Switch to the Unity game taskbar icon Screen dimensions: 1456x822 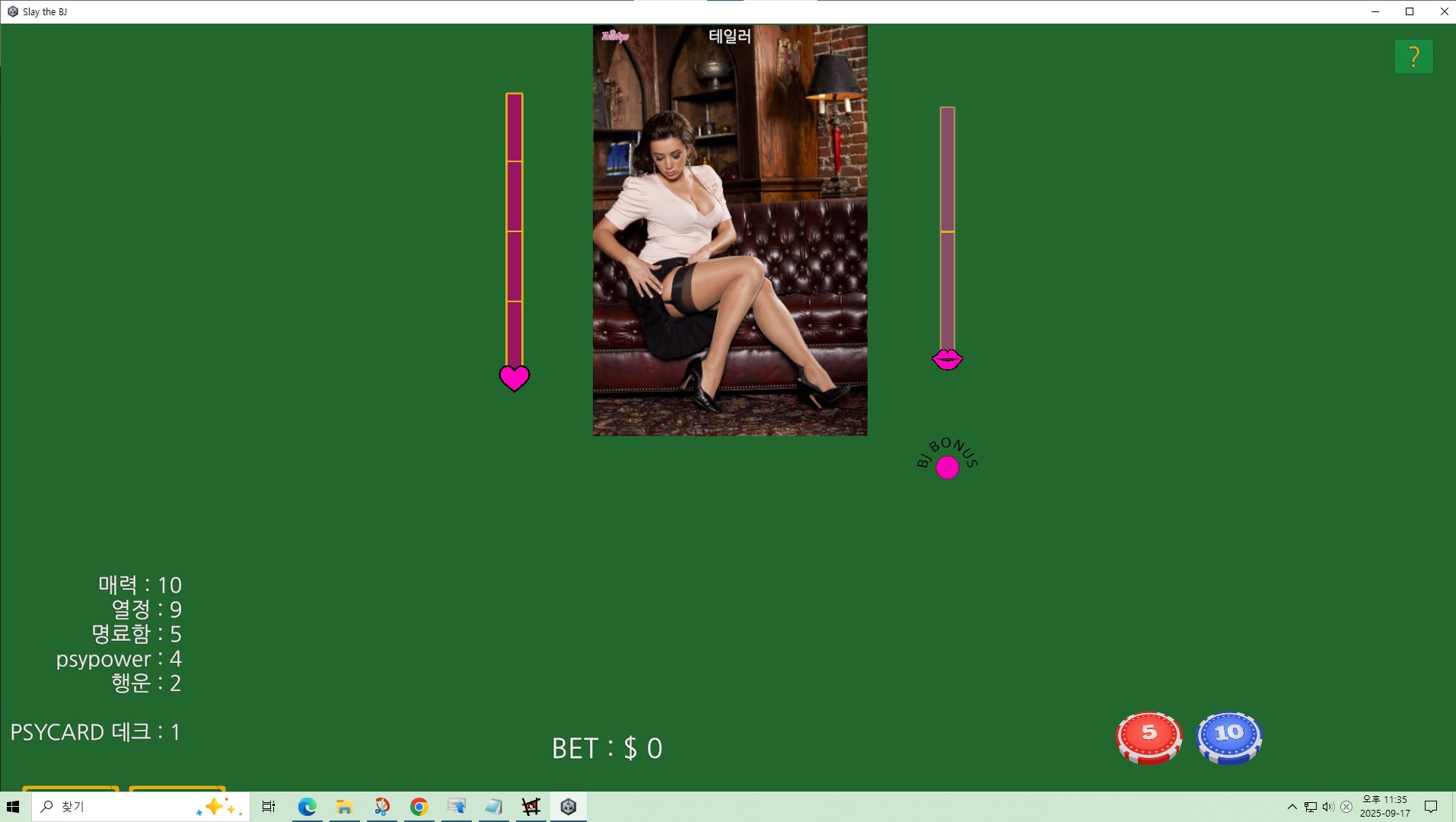pyautogui.click(x=569, y=807)
